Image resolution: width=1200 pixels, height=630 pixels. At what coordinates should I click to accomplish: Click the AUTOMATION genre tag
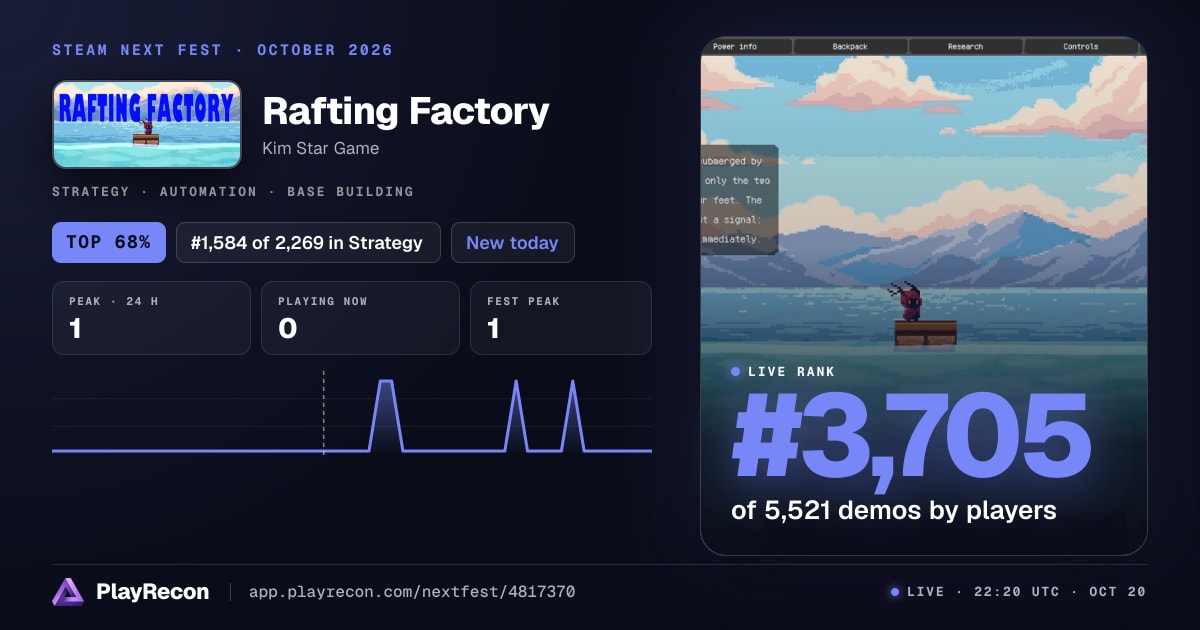[x=208, y=191]
